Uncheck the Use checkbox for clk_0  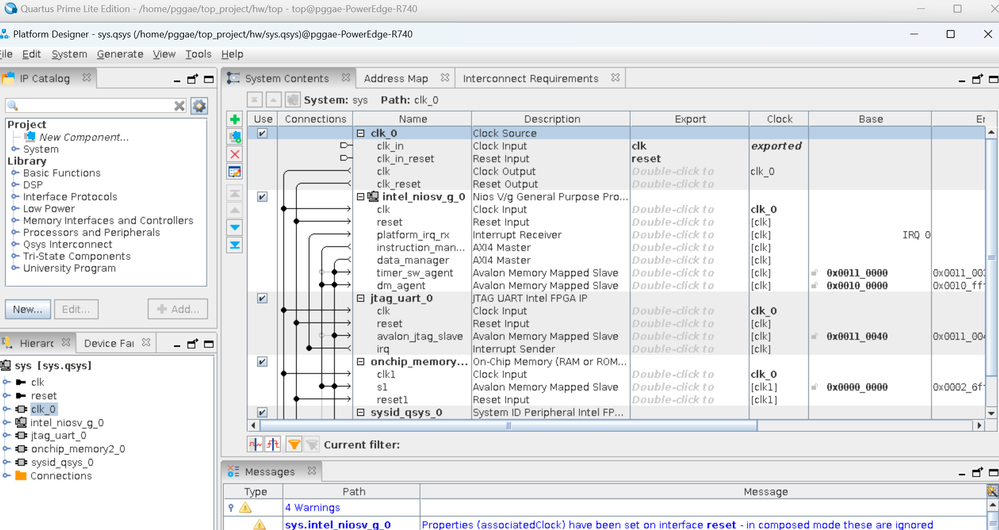point(262,134)
